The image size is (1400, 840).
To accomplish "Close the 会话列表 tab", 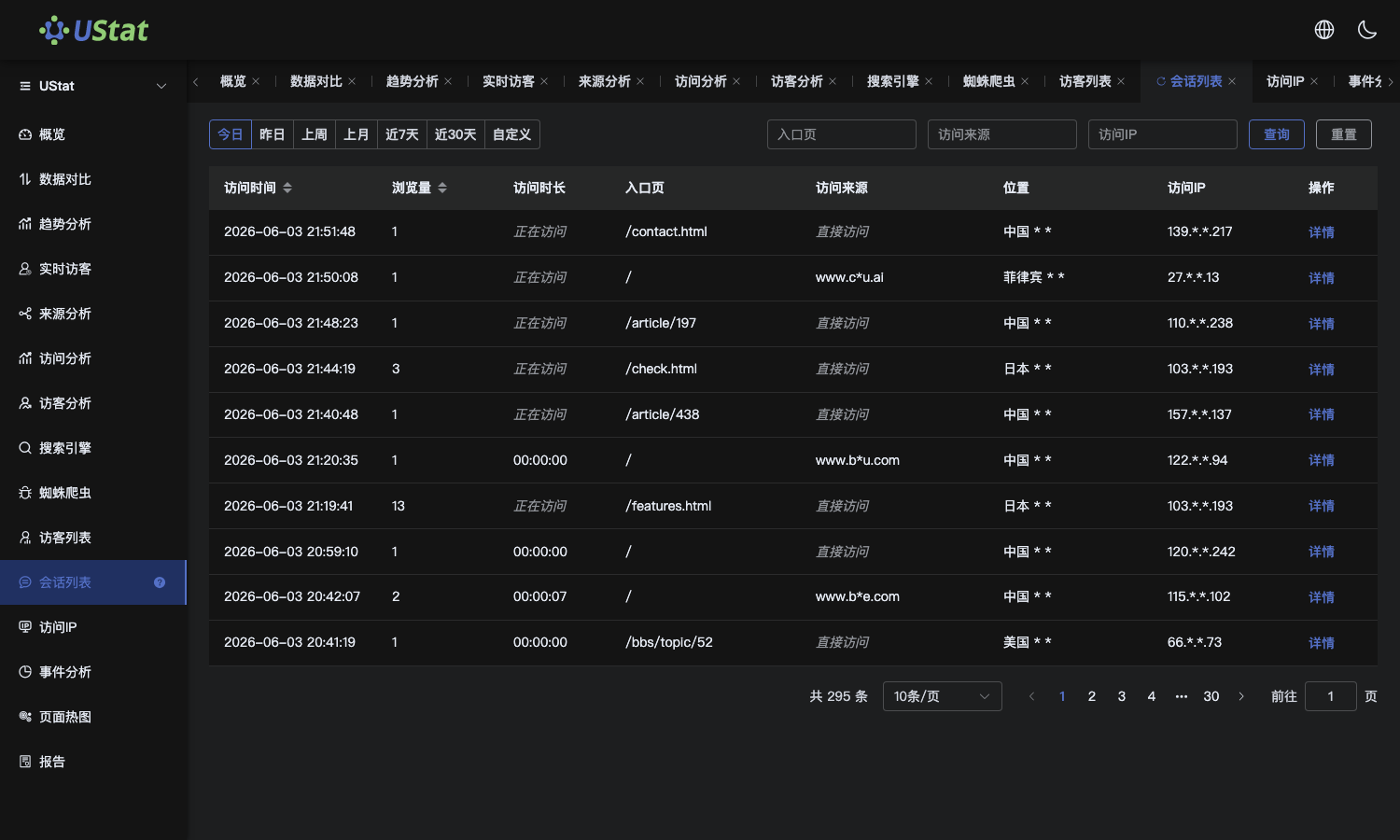I will tap(1232, 81).
